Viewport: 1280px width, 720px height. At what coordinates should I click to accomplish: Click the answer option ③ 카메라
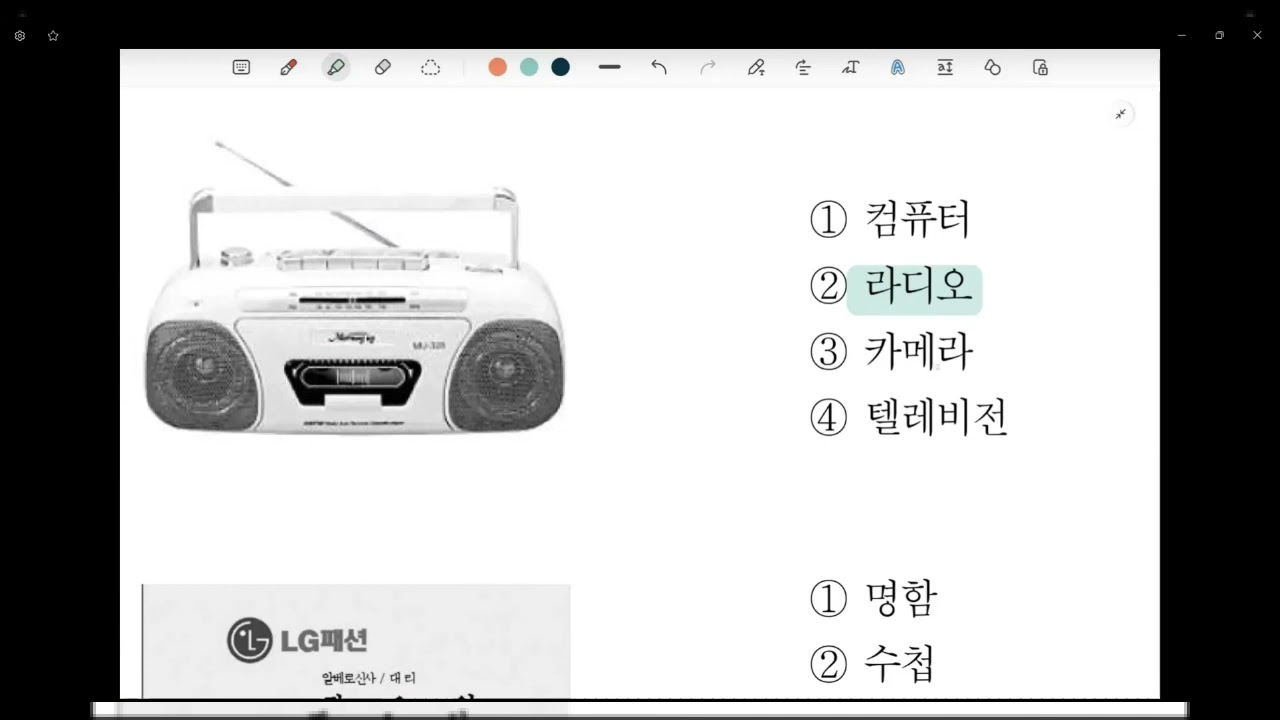point(890,351)
